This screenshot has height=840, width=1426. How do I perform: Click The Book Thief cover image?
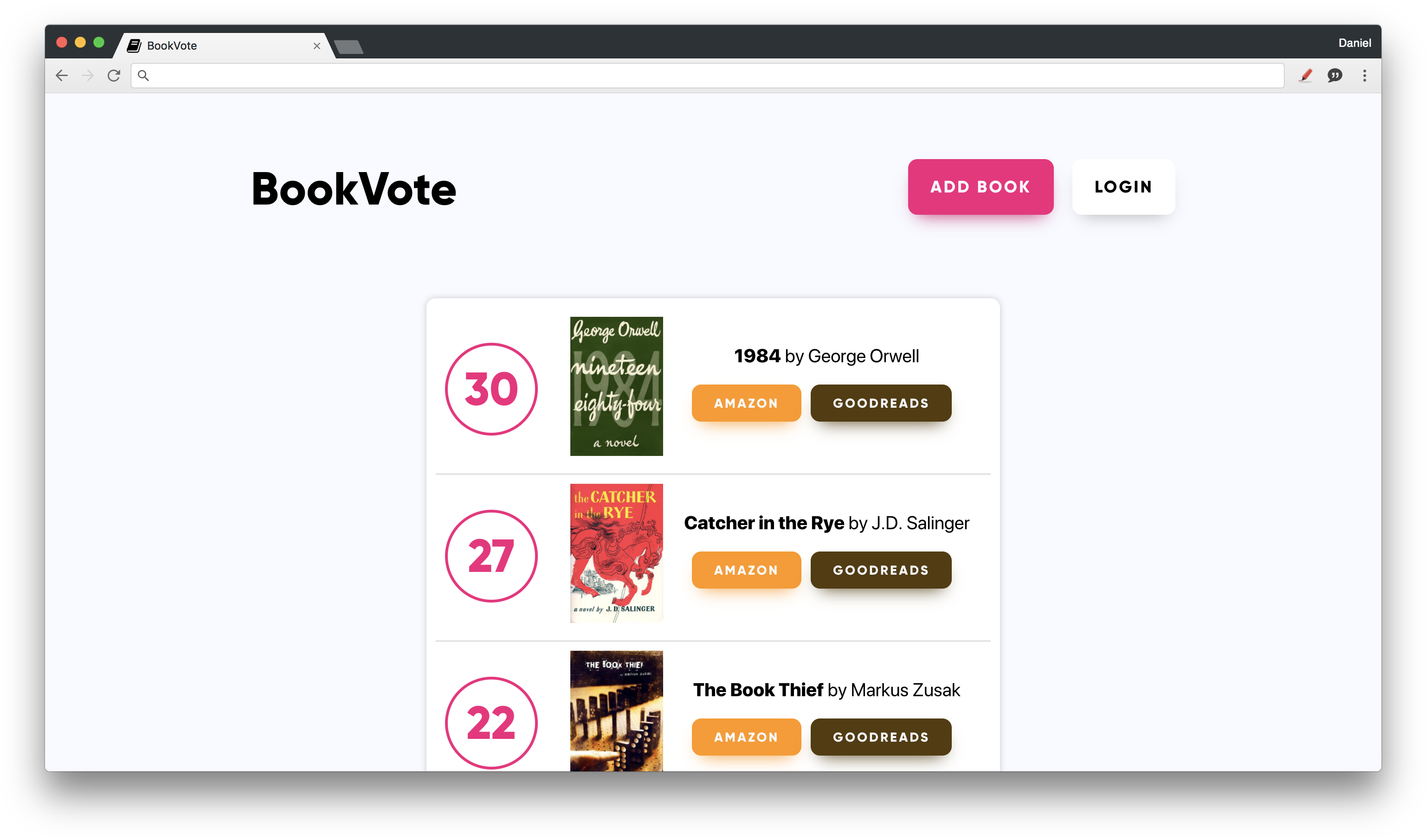tap(616, 711)
